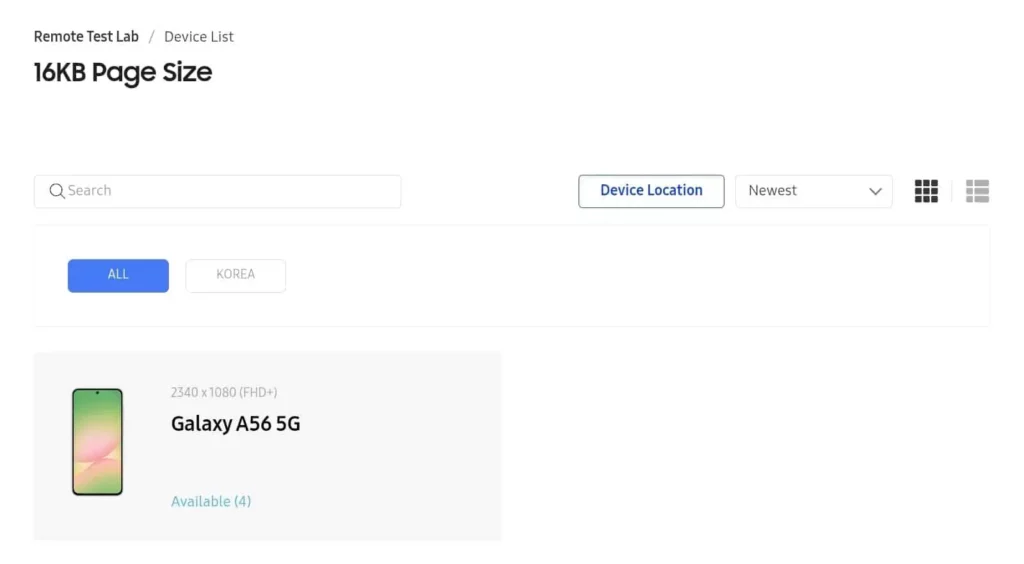Click the breadcrumb slash separator
This screenshot has width=1024, height=564.
(152, 37)
